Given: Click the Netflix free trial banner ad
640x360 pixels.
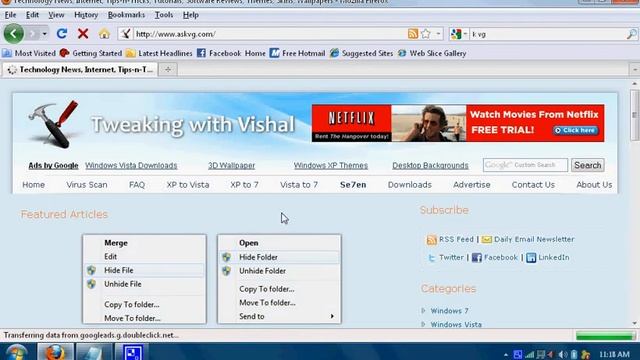Looking at the screenshot, I should coord(458,123).
